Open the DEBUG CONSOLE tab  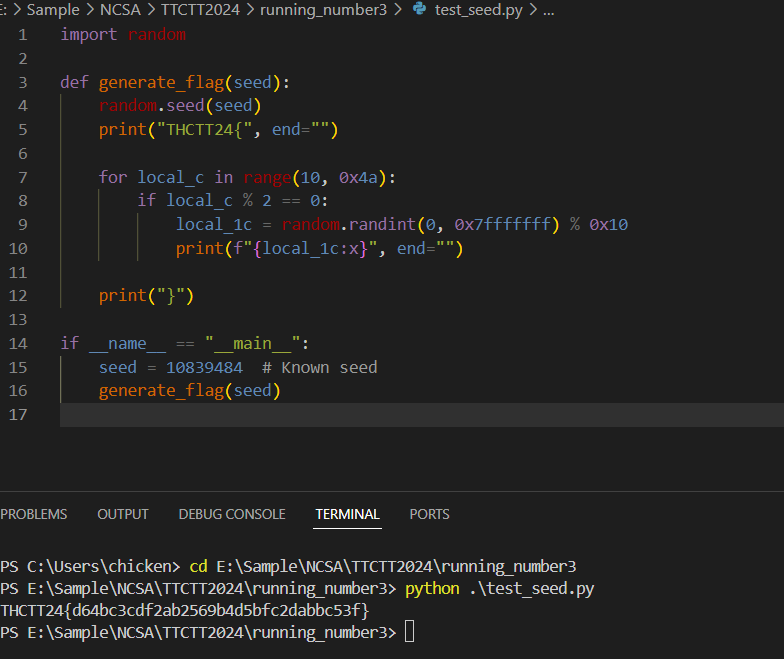point(232,514)
